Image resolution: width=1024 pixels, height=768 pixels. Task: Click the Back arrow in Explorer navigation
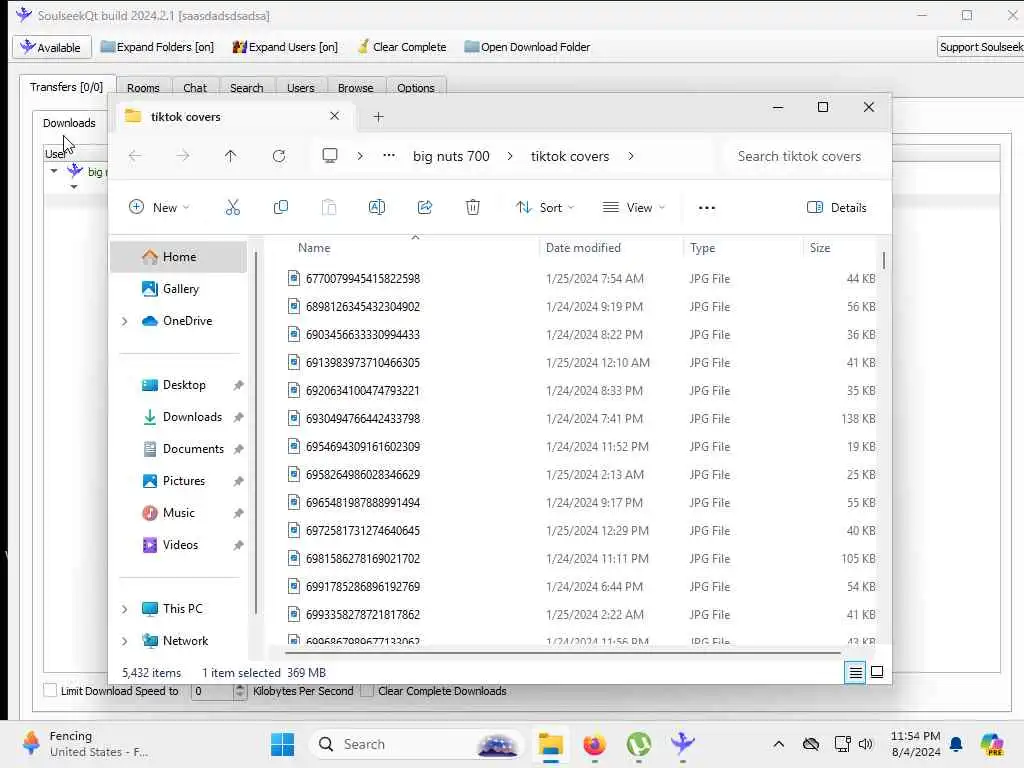point(135,156)
